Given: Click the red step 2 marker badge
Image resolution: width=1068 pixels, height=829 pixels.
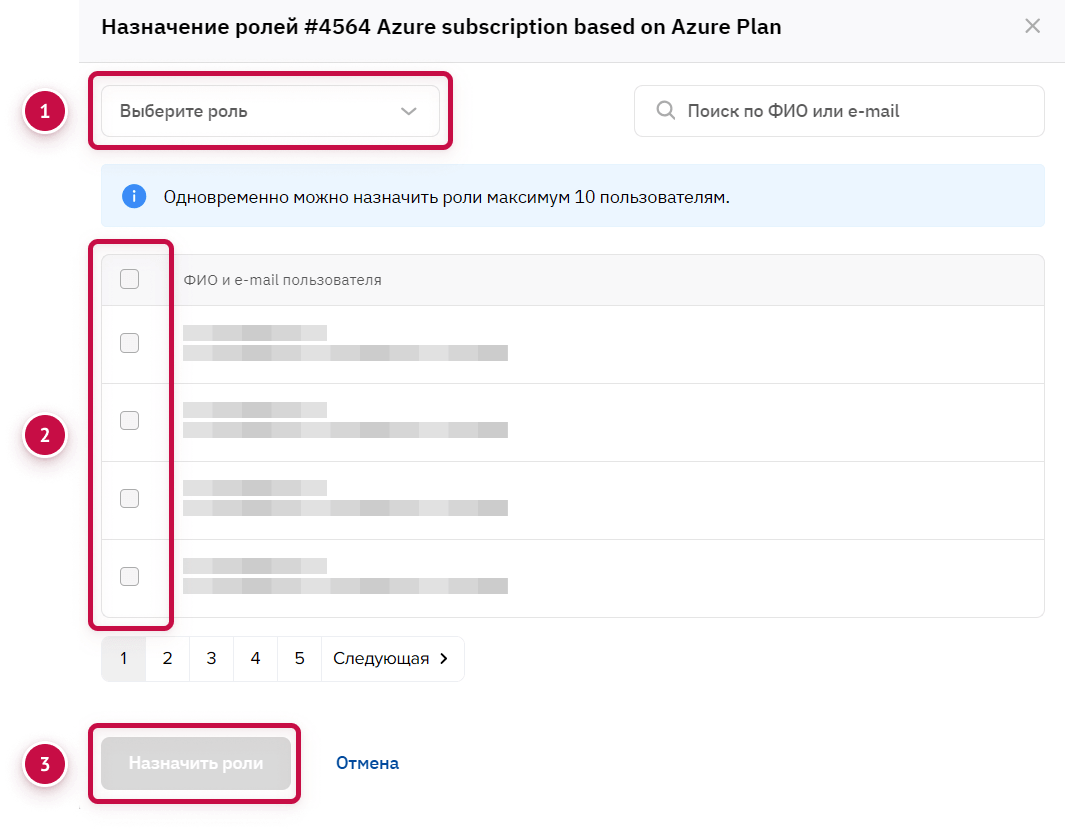Looking at the screenshot, I should coord(45,436).
